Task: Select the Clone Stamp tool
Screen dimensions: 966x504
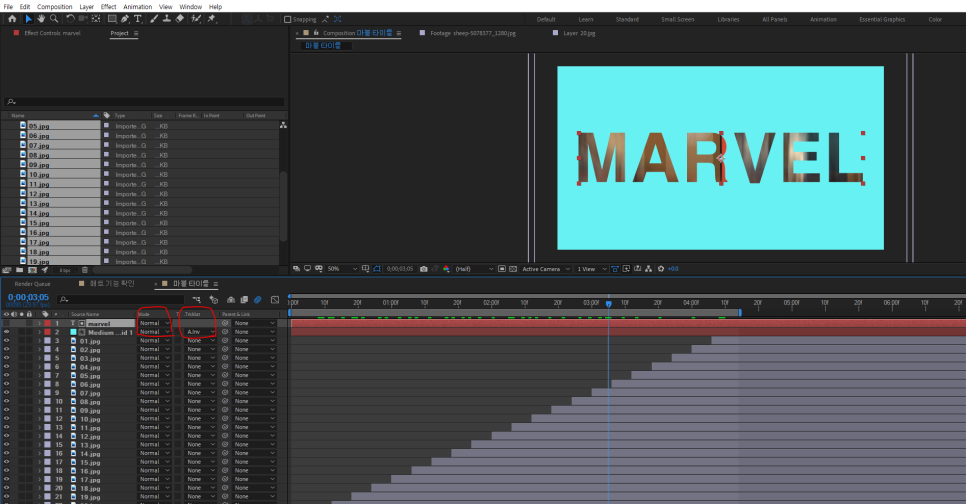Action: [x=166, y=19]
